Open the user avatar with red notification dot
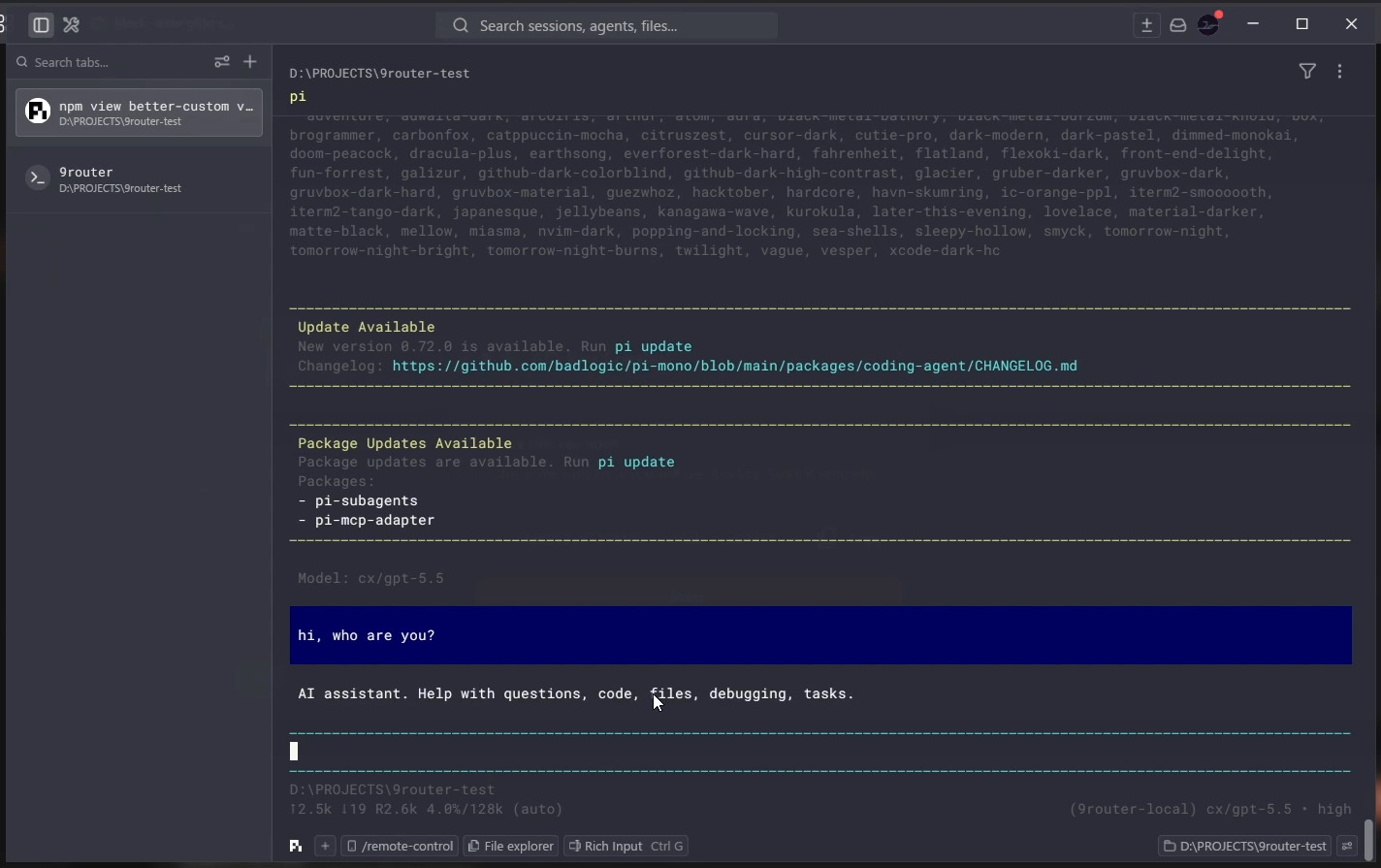The image size is (1381, 868). pos(1209,24)
